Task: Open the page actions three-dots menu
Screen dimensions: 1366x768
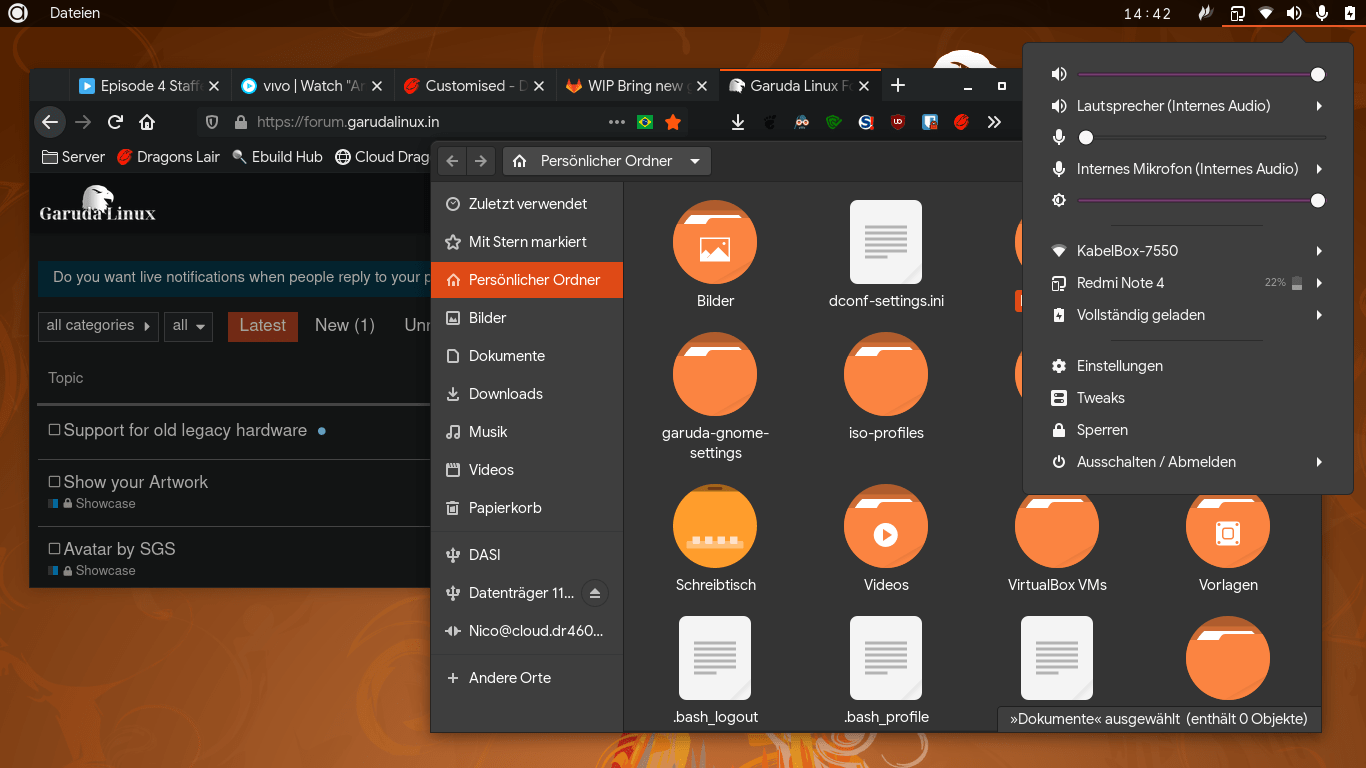Action: [617, 122]
